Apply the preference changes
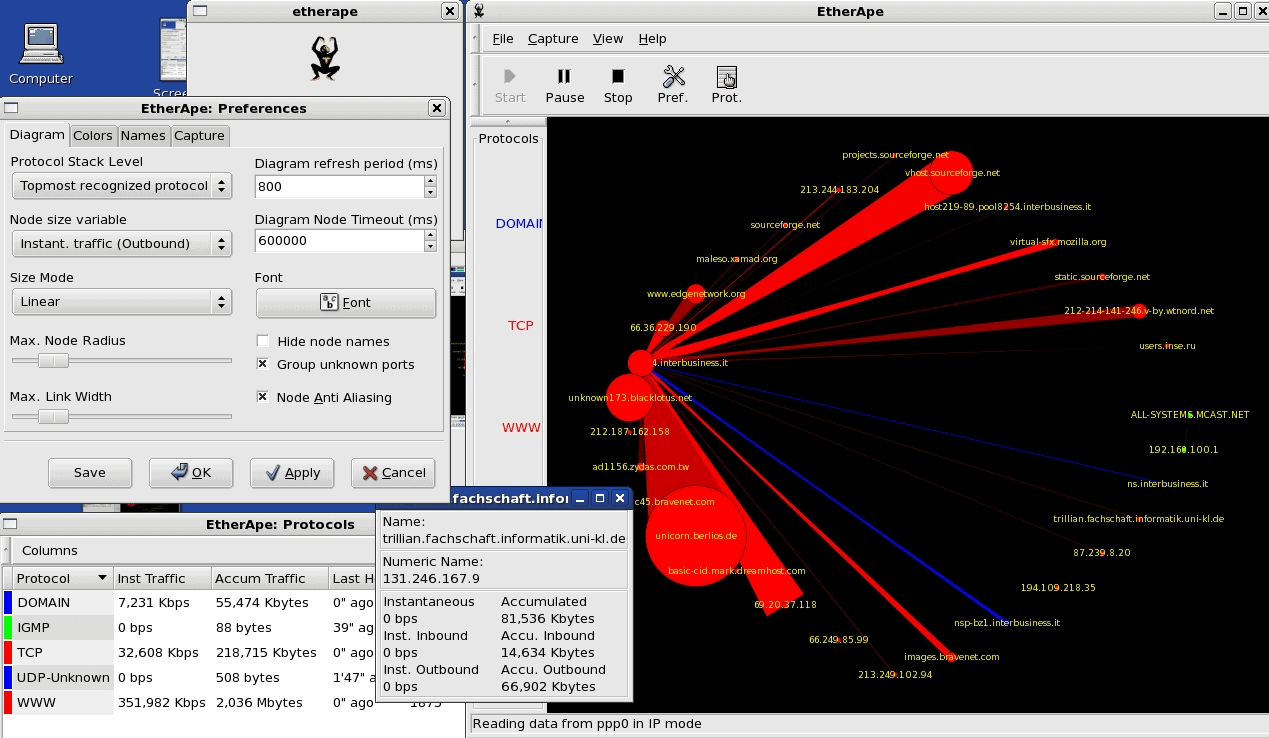Screen dimensions: 1269x738 point(291,473)
